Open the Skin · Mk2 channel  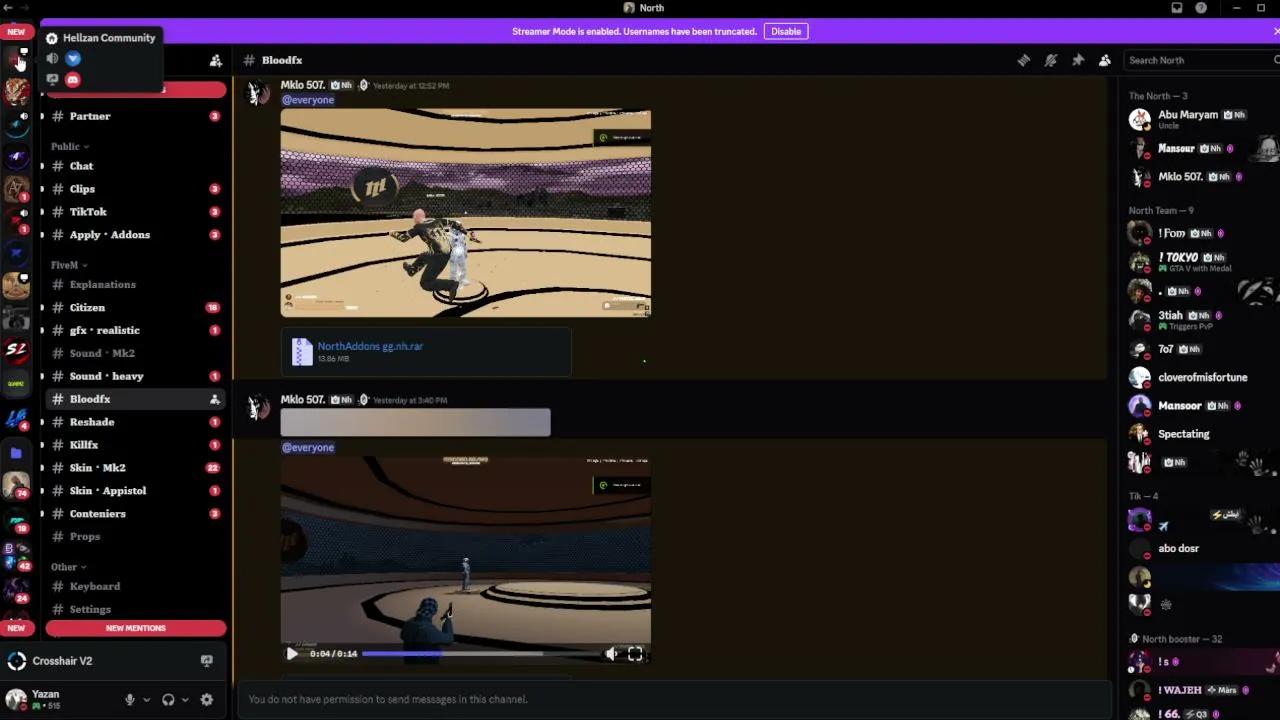pyautogui.click(x=135, y=468)
